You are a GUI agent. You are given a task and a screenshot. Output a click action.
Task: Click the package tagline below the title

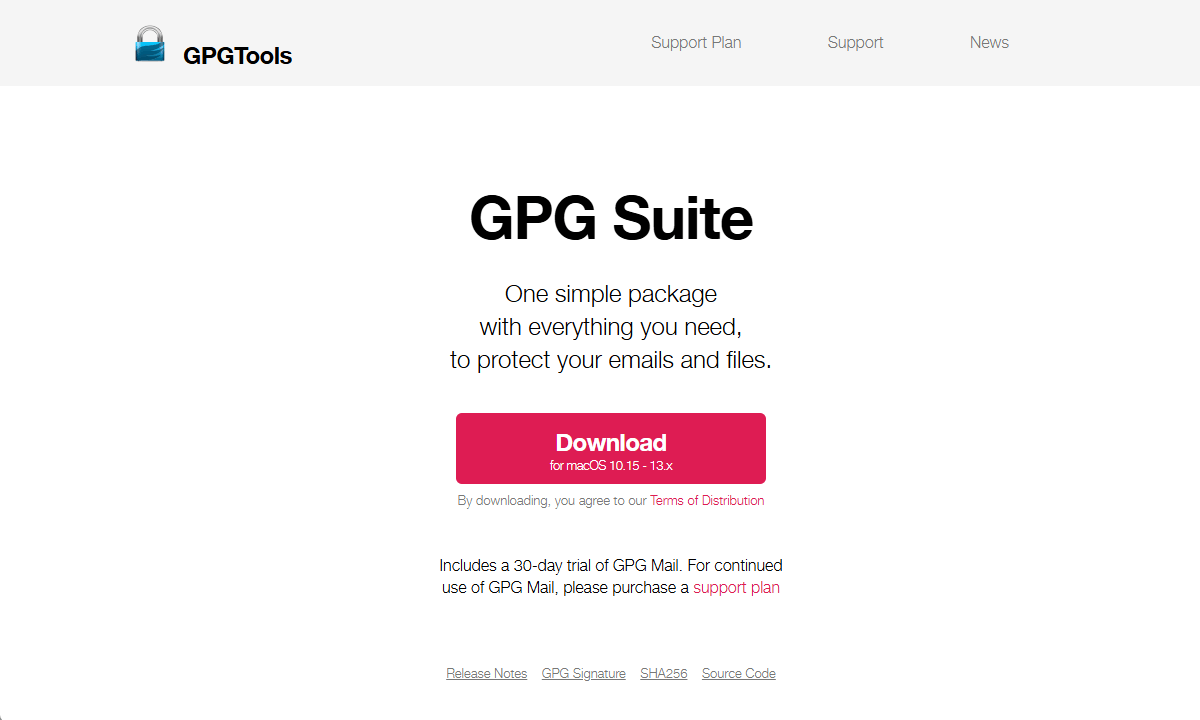tap(610, 326)
